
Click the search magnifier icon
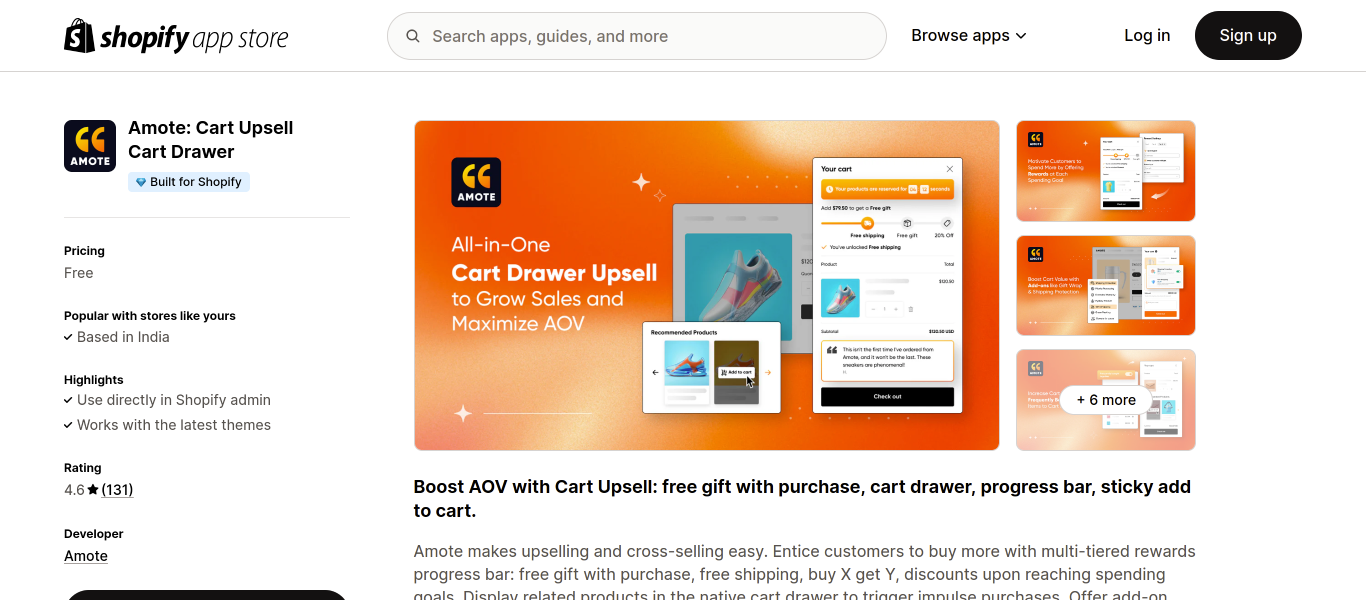[413, 36]
